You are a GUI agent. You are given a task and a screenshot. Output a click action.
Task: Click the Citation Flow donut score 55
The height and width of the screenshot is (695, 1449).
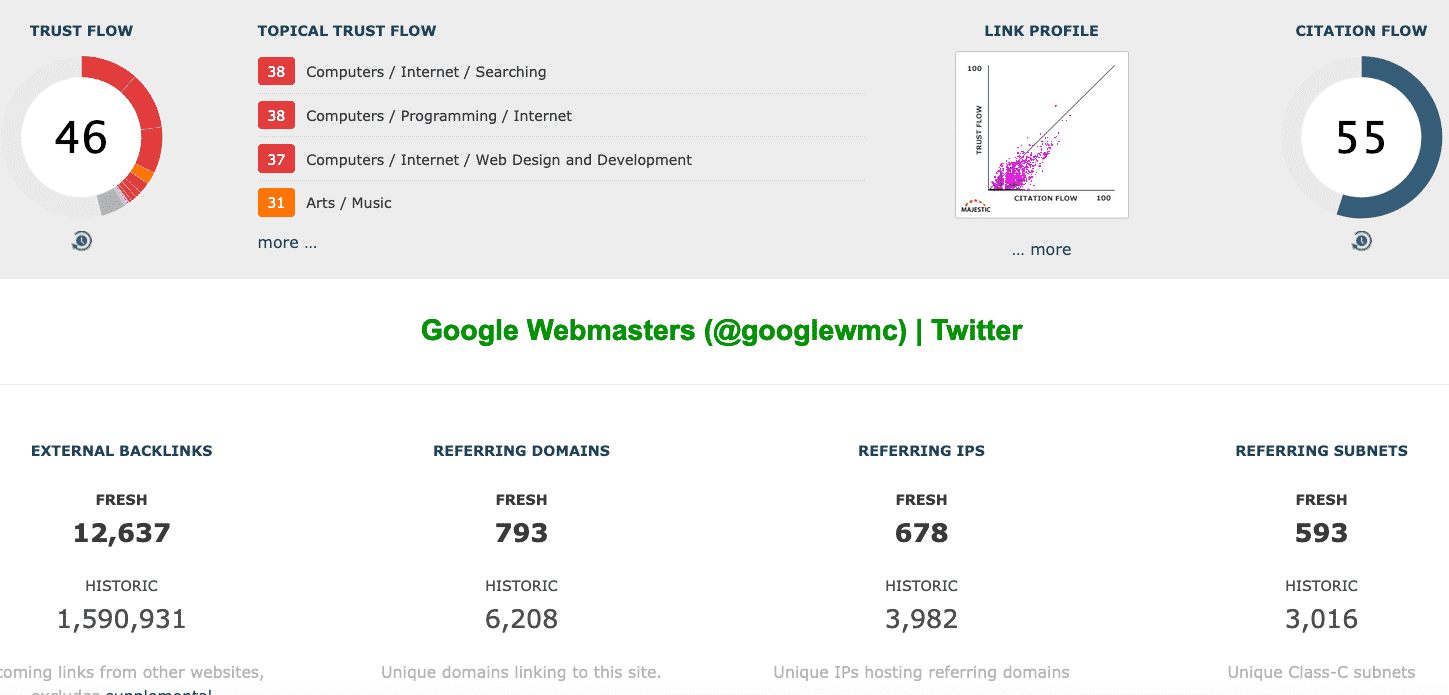point(1361,137)
